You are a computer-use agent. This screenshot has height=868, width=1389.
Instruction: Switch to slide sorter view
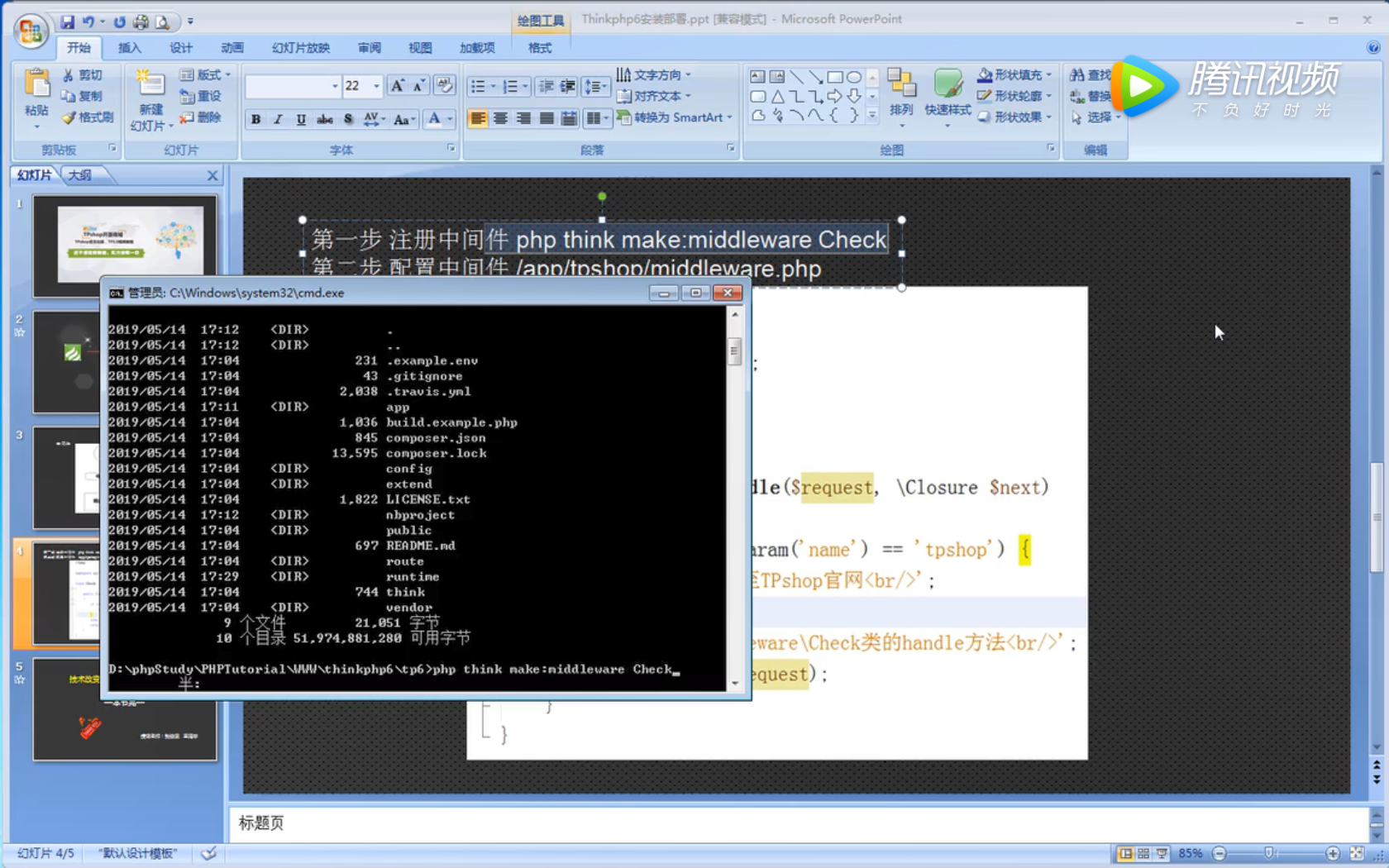point(1143,853)
